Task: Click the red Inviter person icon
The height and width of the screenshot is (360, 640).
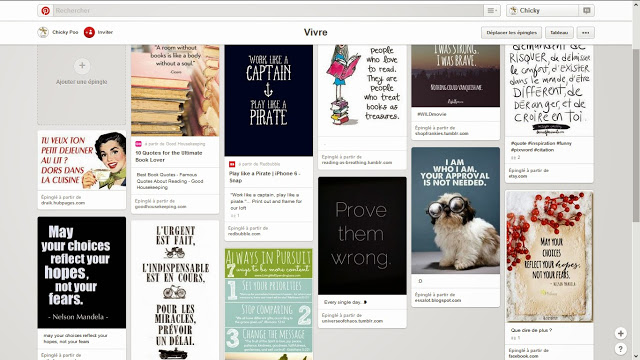Action: pos(89,32)
